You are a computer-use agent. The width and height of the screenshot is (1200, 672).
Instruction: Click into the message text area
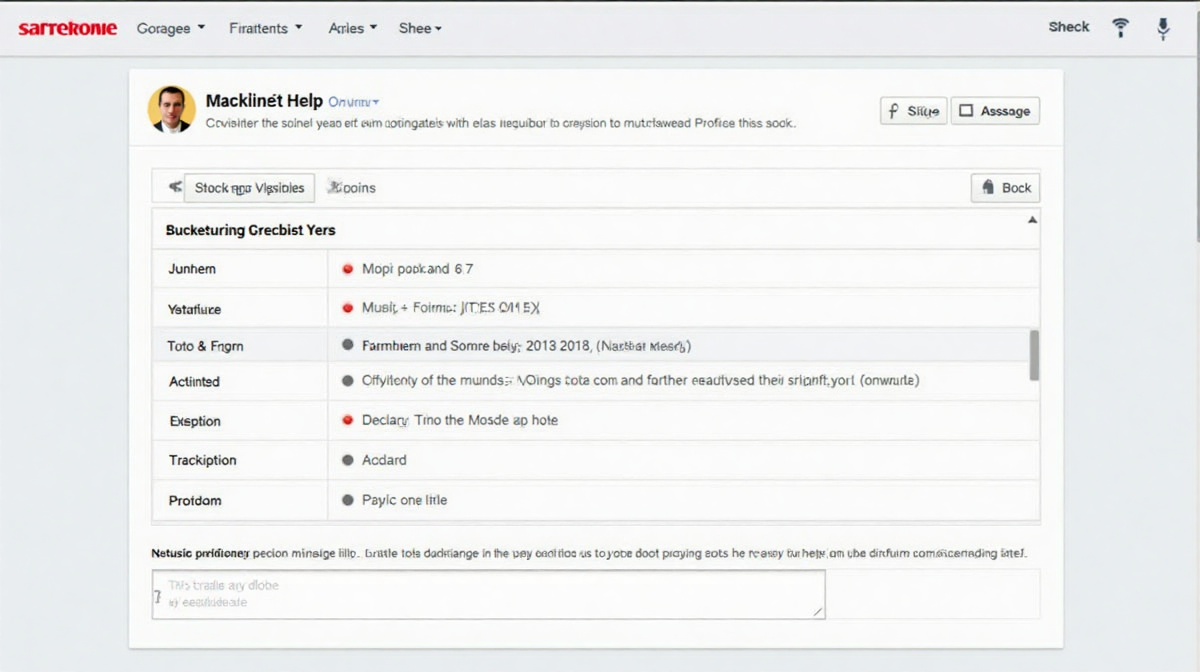pos(488,594)
